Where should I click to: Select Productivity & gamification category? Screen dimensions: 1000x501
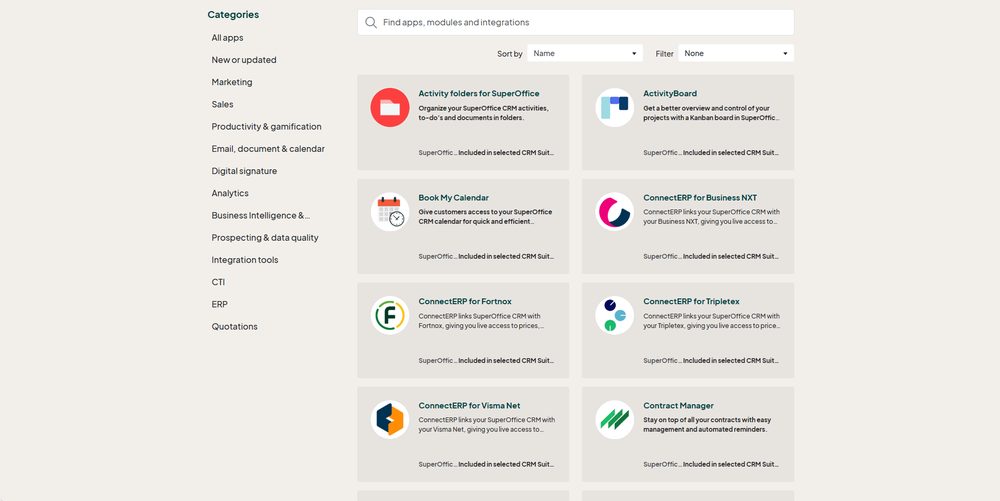[267, 127]
